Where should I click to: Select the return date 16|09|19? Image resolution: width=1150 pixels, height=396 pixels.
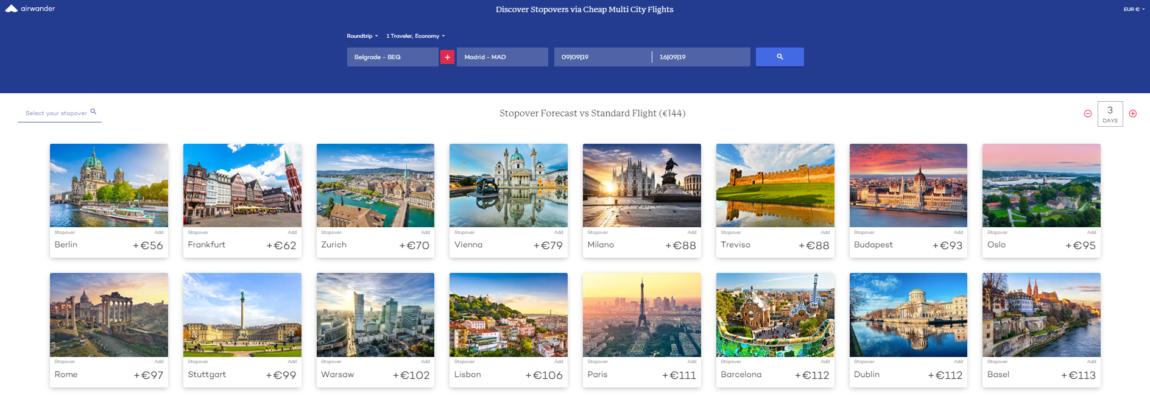(701, 56)
